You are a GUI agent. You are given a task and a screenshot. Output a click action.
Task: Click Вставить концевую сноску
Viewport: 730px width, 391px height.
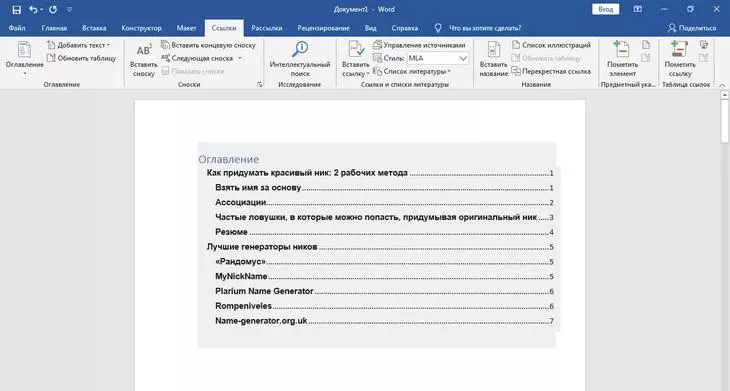(209, 45)
